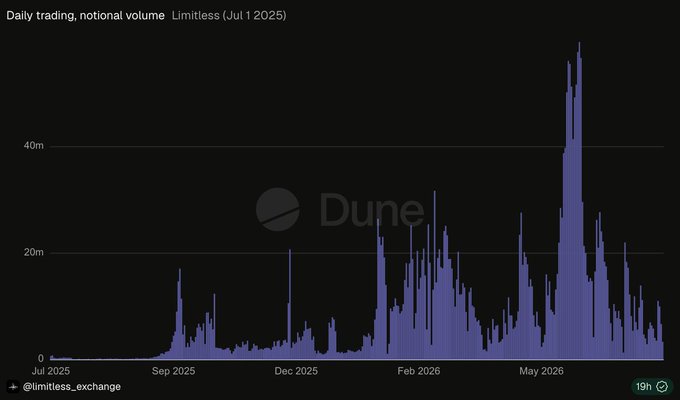Click the verified checkmark icon beside 19h
This screenshot has height=400, width=680.
662,387
